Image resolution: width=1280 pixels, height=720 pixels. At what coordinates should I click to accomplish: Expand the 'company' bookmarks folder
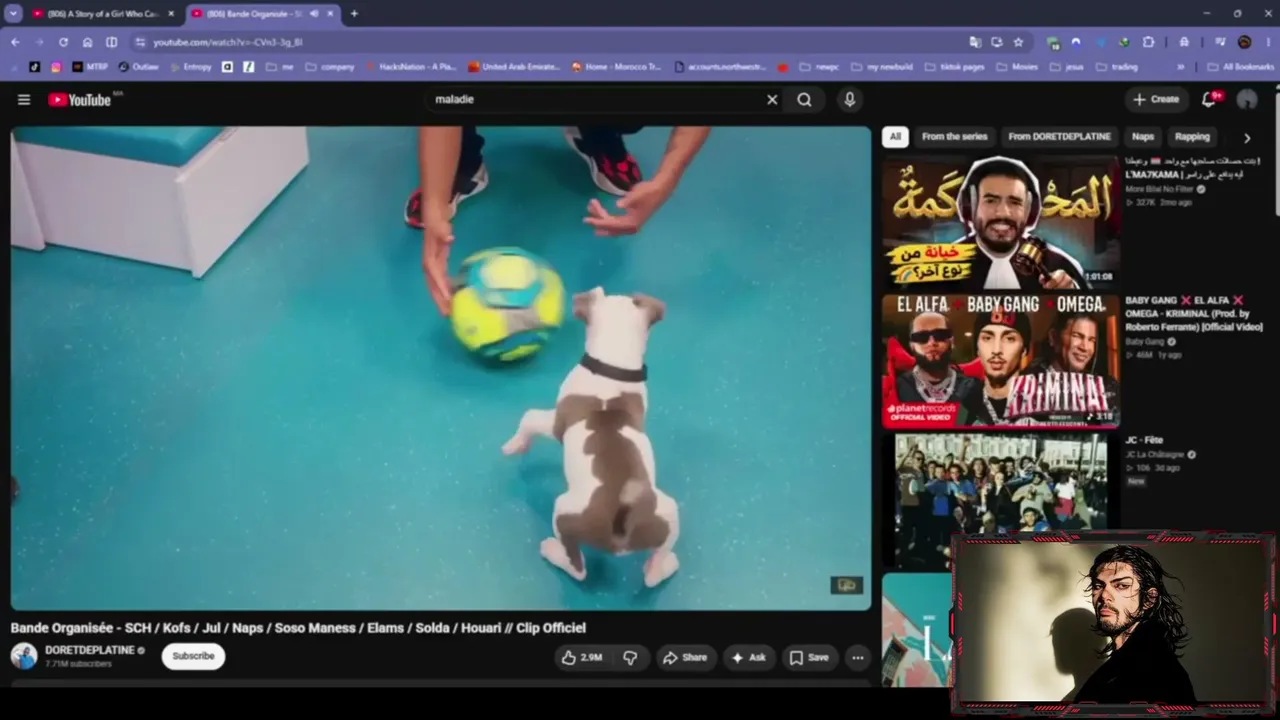[330, 67]
